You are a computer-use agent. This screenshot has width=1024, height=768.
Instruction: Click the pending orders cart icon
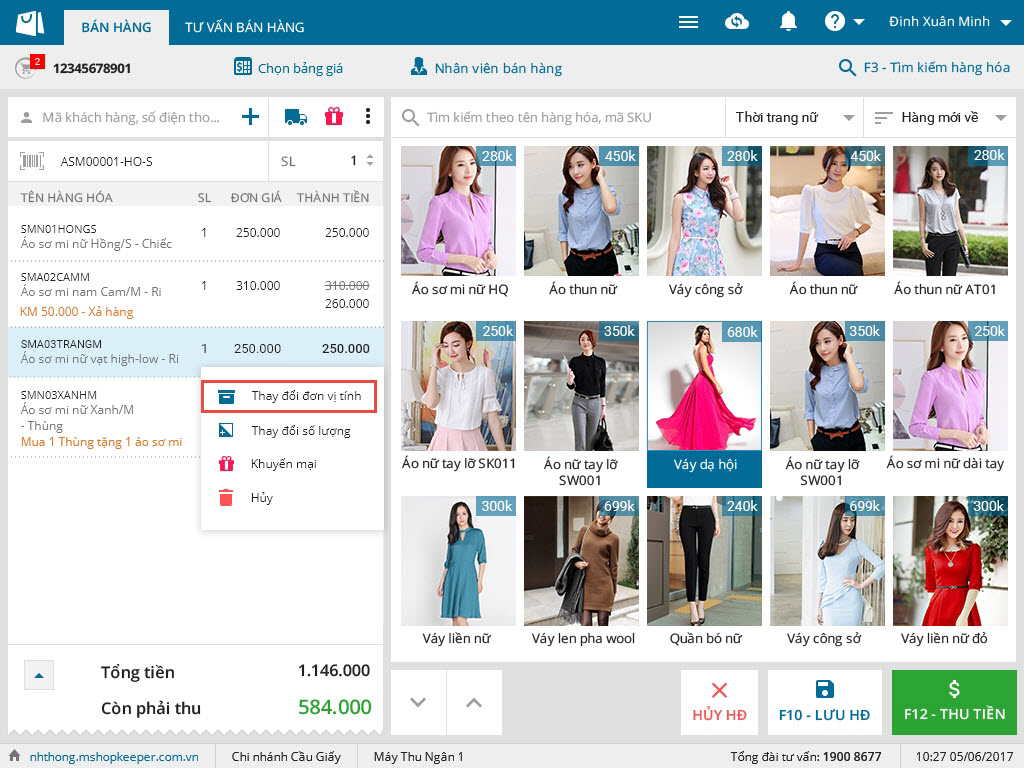[x=26, y=68]
